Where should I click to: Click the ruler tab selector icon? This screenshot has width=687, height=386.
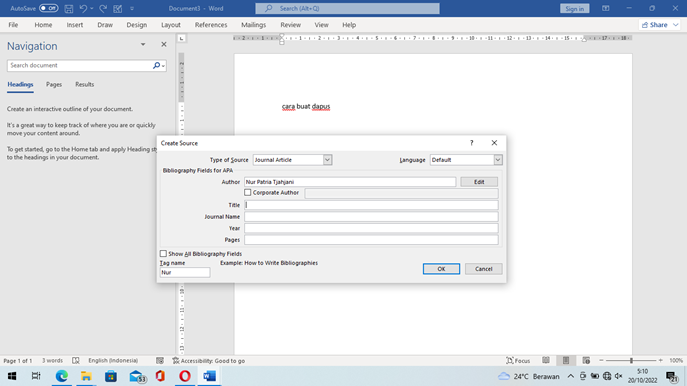[181, 39]
